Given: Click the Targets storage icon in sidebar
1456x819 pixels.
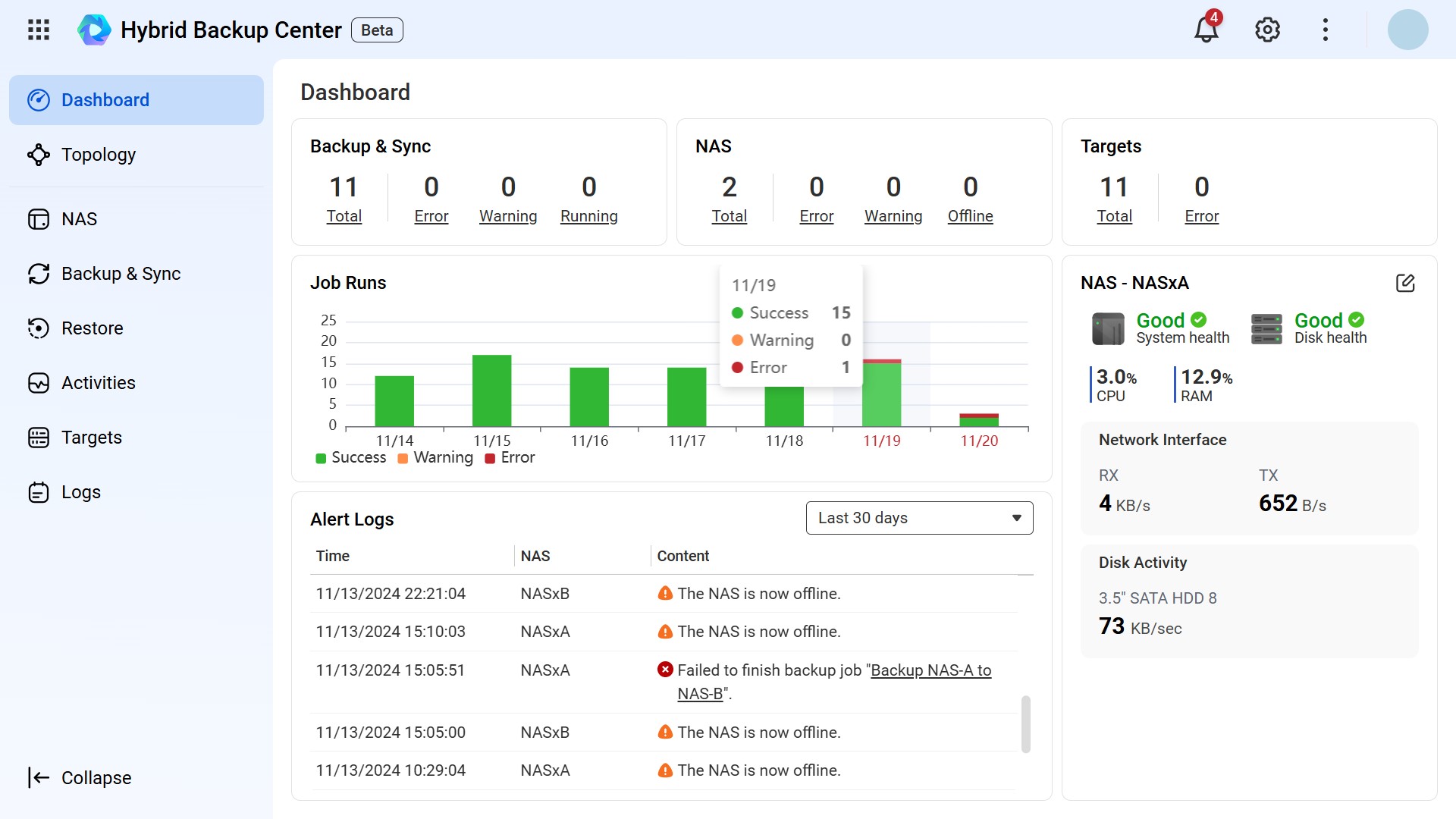Looking at the screenshot, I should pyautogui.click(x=39, y=438).
